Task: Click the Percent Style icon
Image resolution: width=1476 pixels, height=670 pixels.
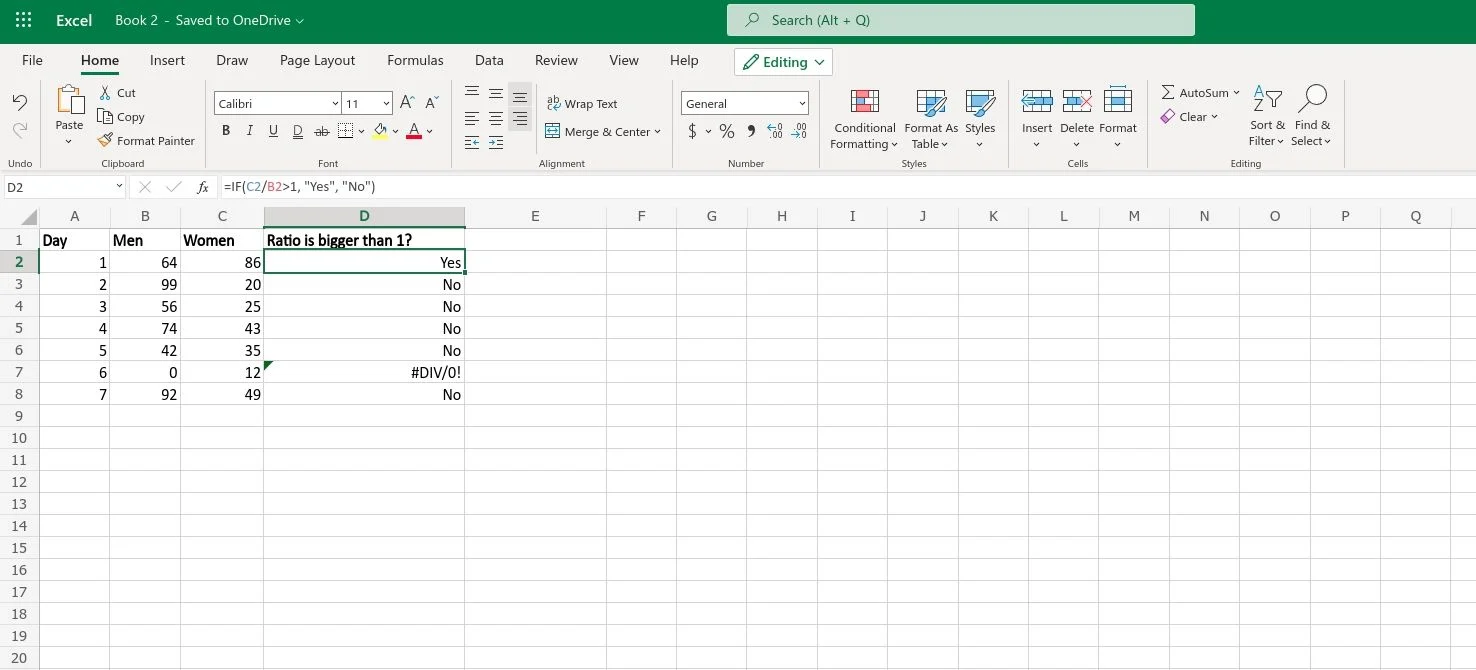Action: point(727,131)
